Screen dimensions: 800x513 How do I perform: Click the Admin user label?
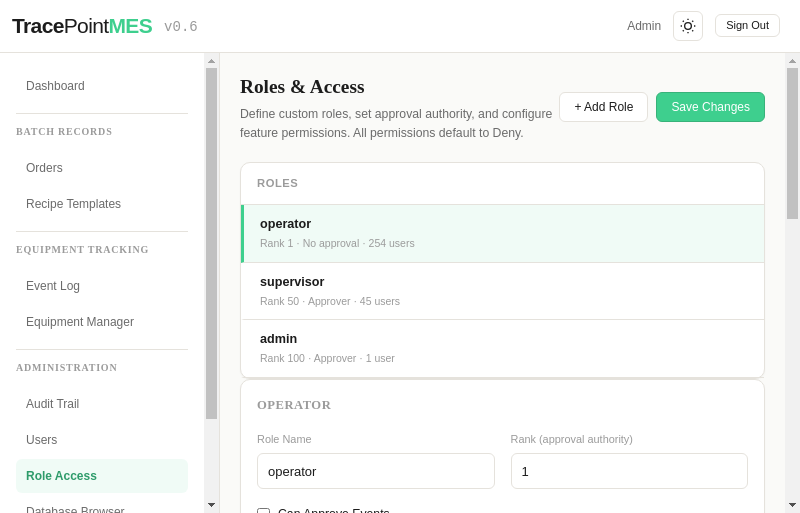(x=644, y=26)
